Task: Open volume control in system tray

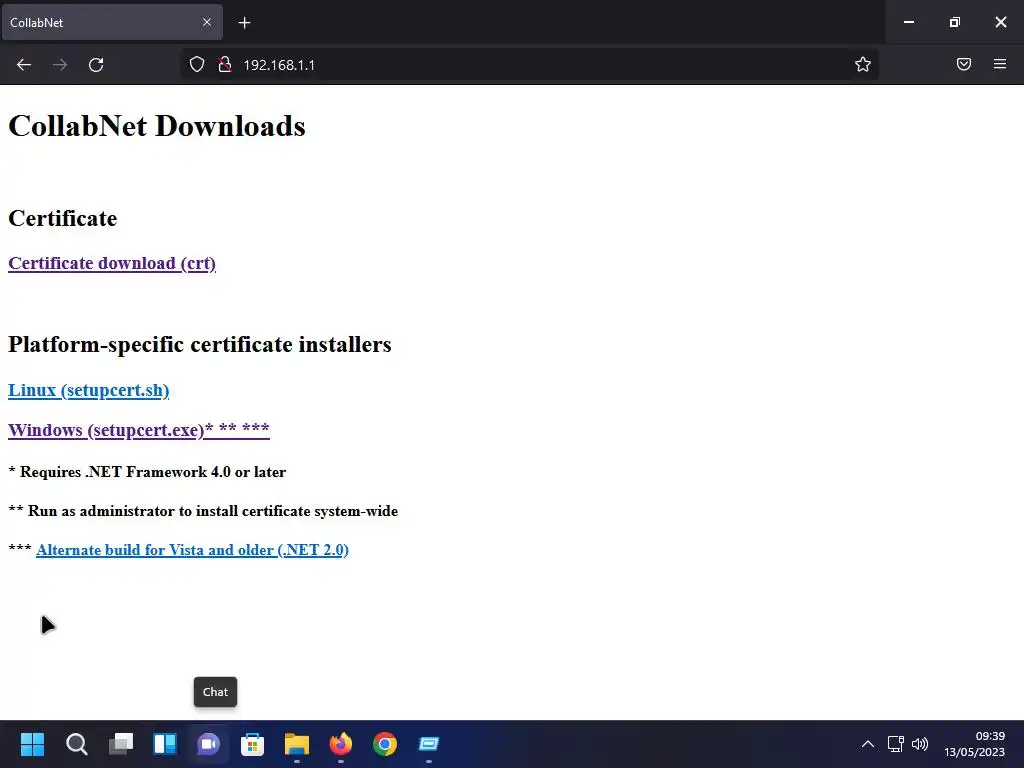Action: [x=920, y=744]
